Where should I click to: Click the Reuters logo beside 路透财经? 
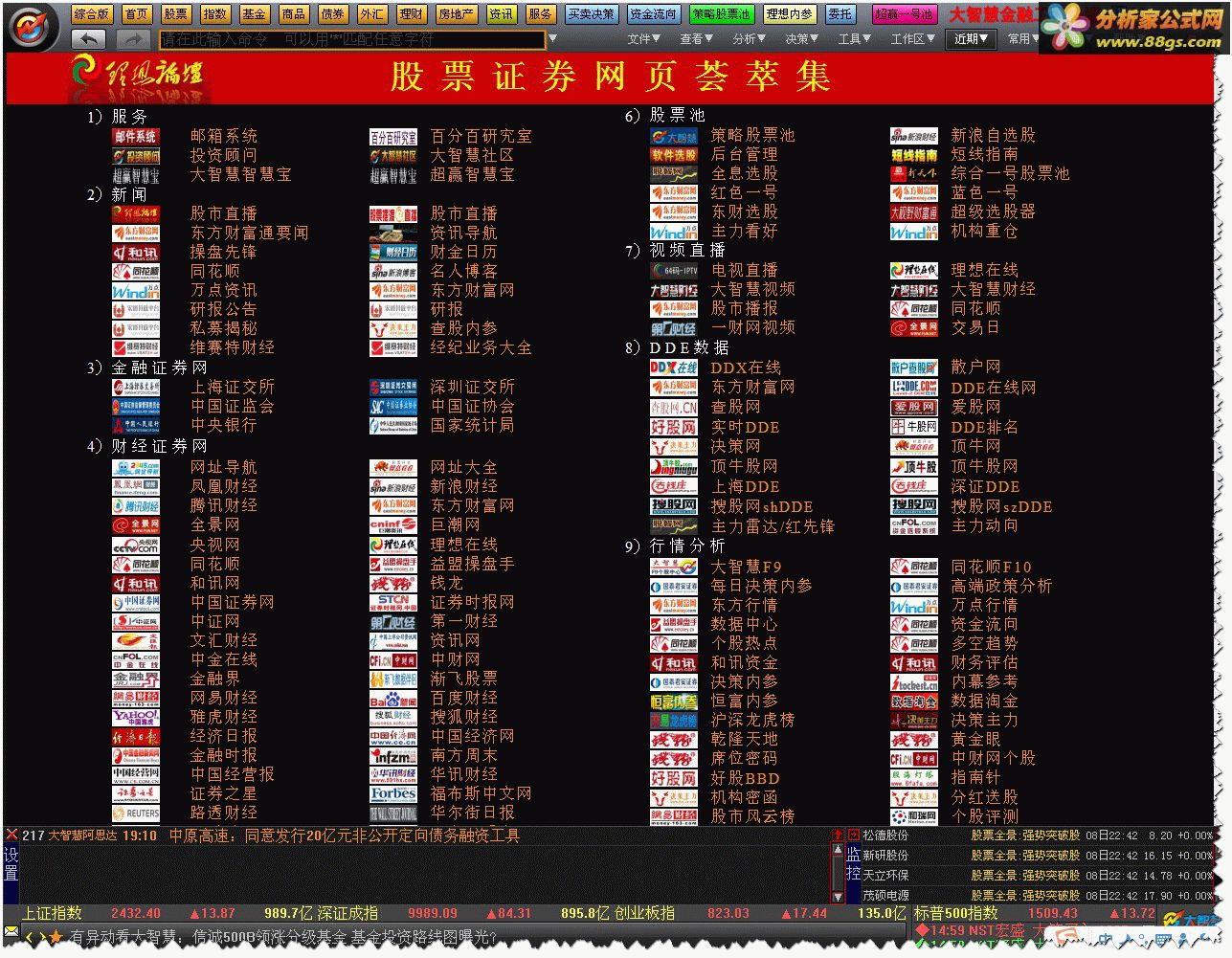point(136,813)
